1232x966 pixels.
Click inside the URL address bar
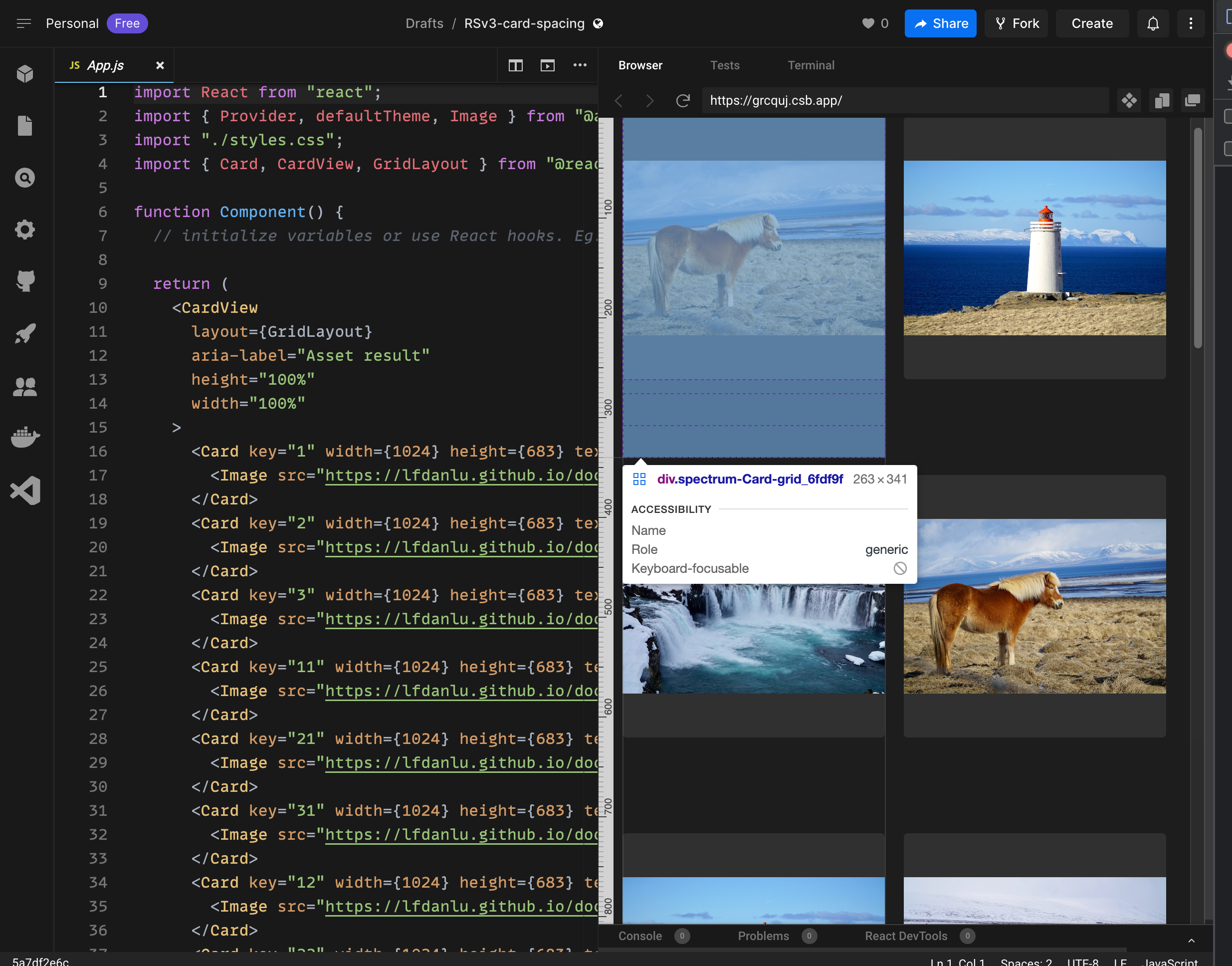905,101
